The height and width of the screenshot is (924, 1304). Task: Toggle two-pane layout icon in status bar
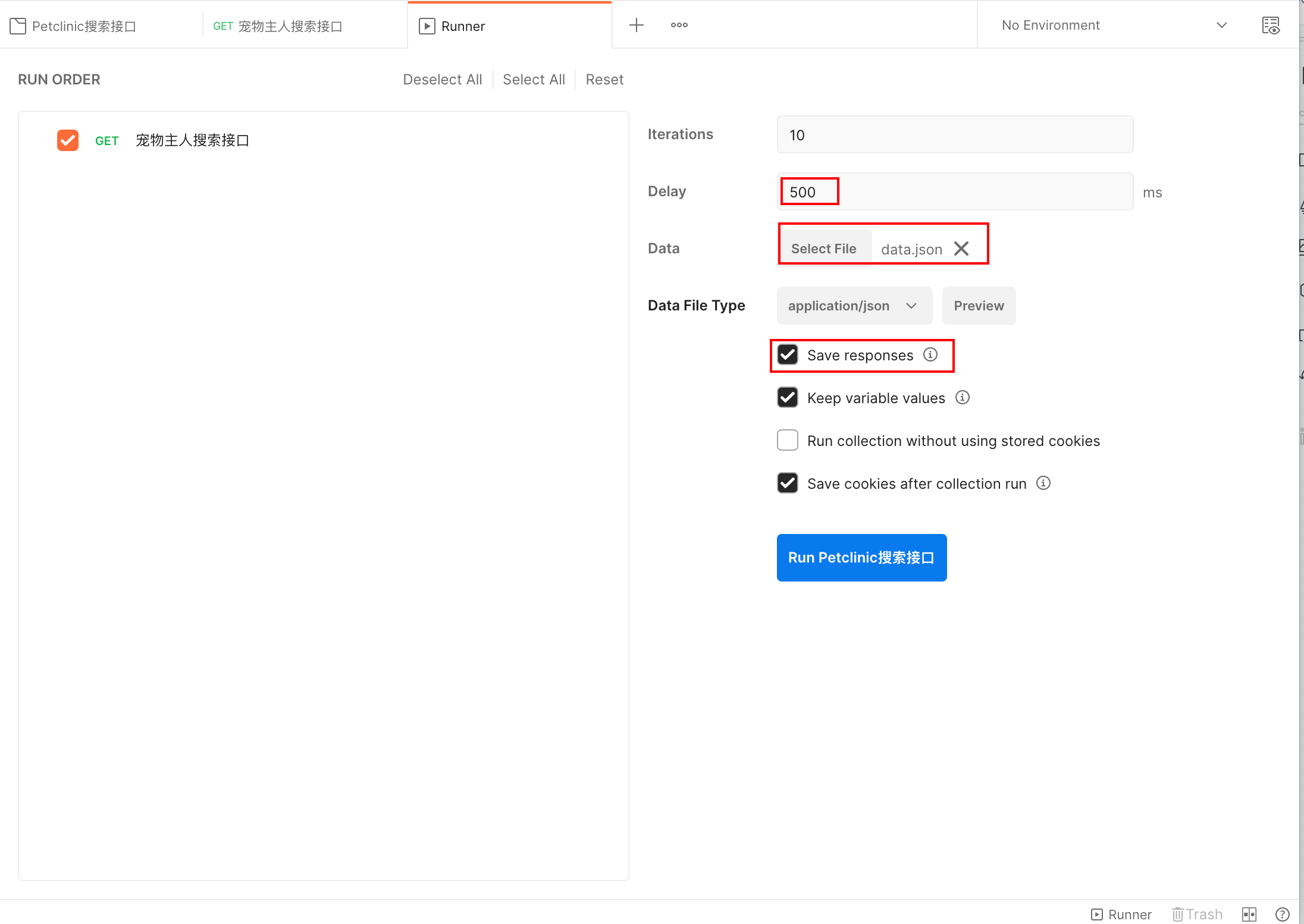(x=1249, y=914)
